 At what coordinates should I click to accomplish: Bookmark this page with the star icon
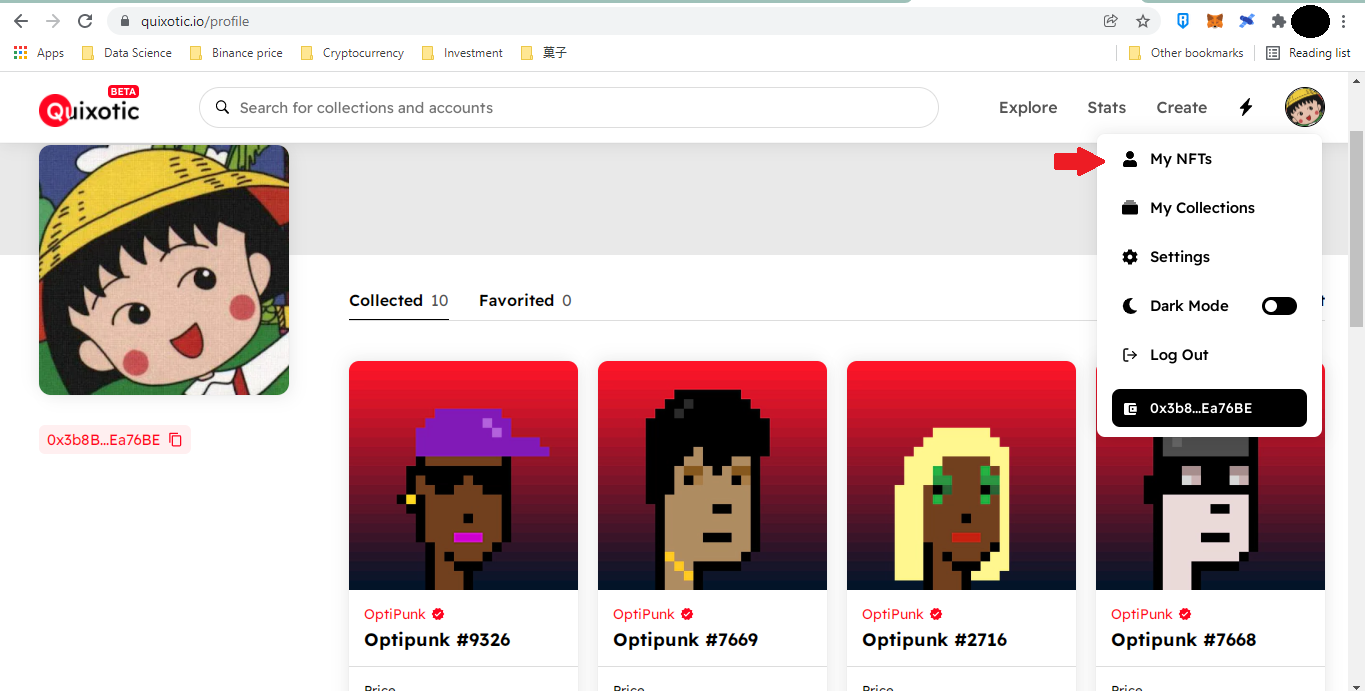point(1143,21)
